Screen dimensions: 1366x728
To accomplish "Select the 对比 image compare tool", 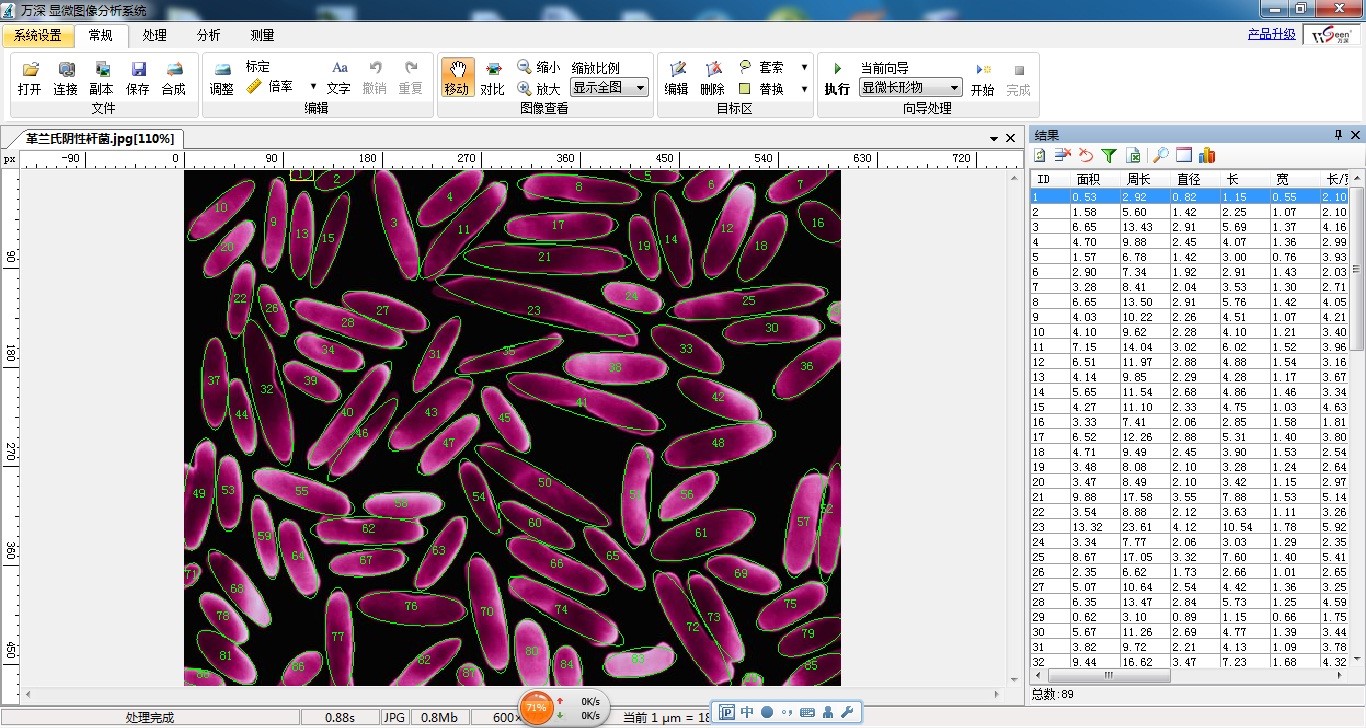I will pyautogui.click(x=492, y=78).
